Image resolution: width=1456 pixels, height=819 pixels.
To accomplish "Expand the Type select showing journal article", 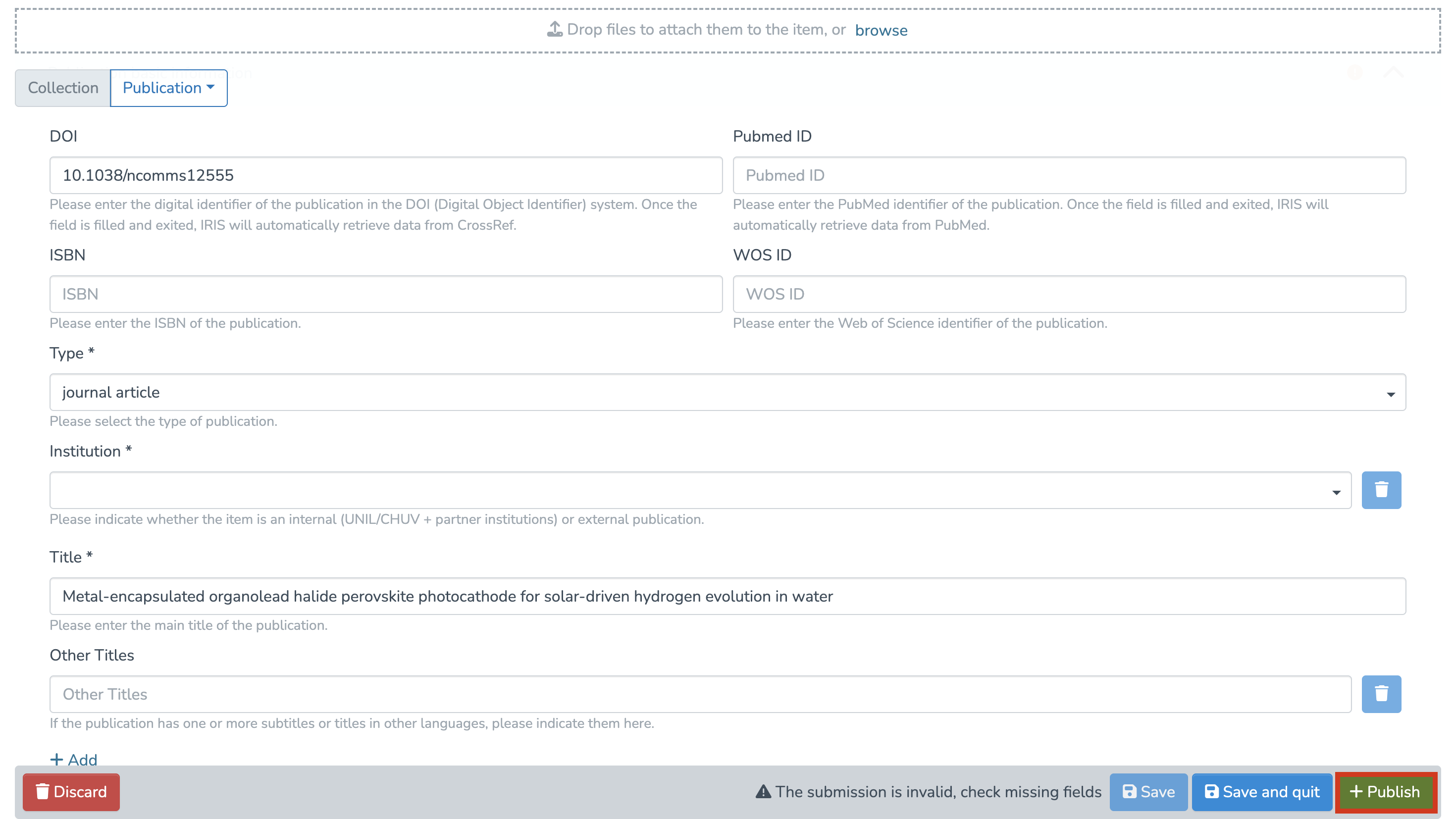I will [728, 392].
